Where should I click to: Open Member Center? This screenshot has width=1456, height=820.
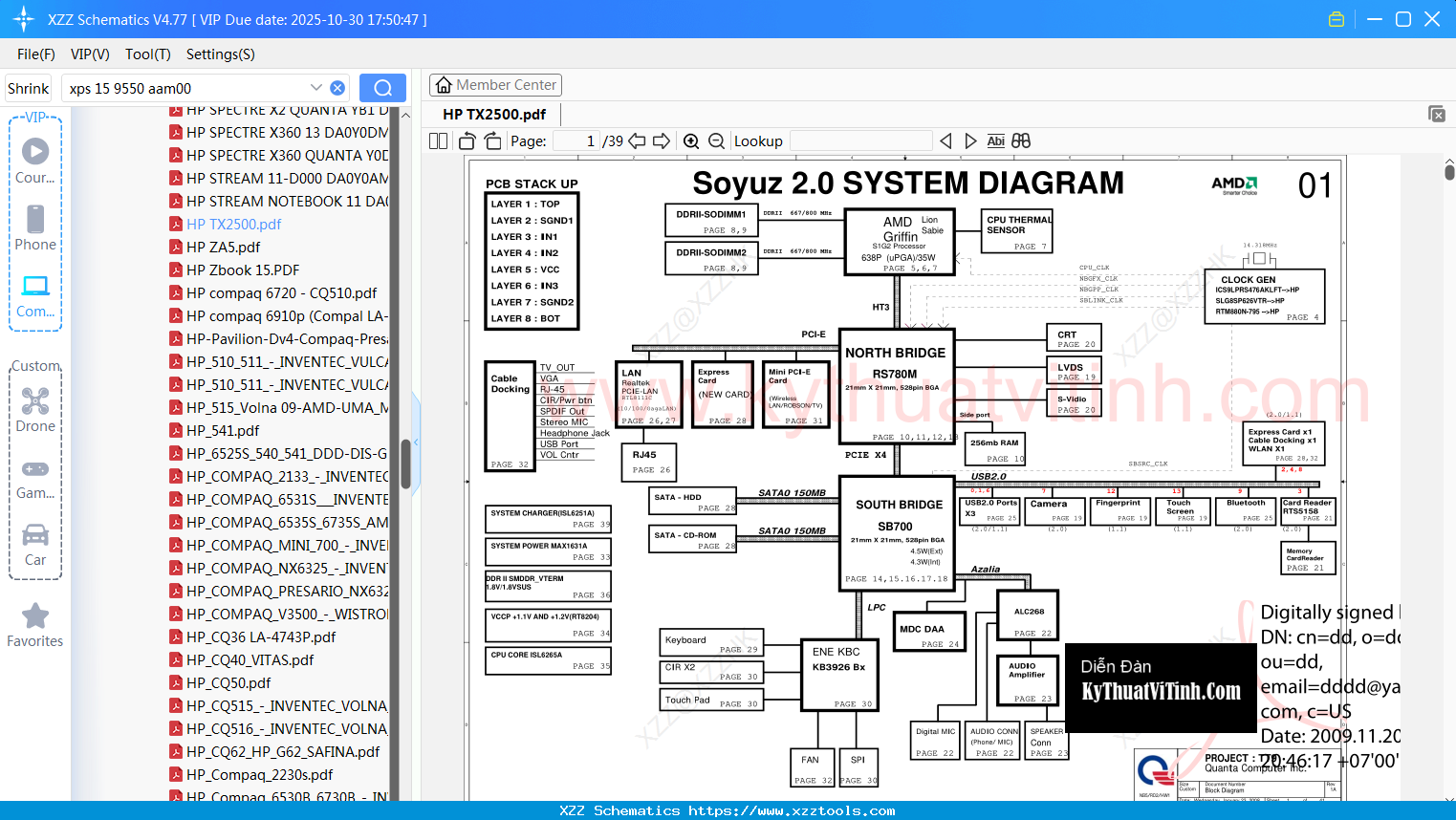[x=495, y=85]
